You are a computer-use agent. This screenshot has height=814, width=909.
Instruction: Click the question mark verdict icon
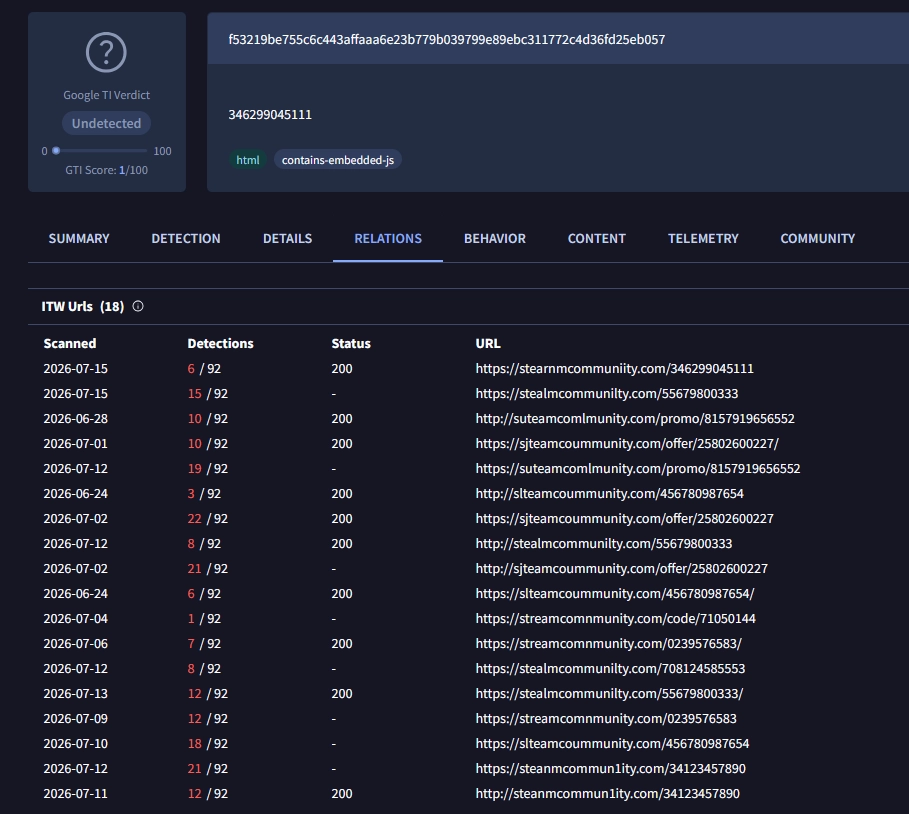(106, 52)
